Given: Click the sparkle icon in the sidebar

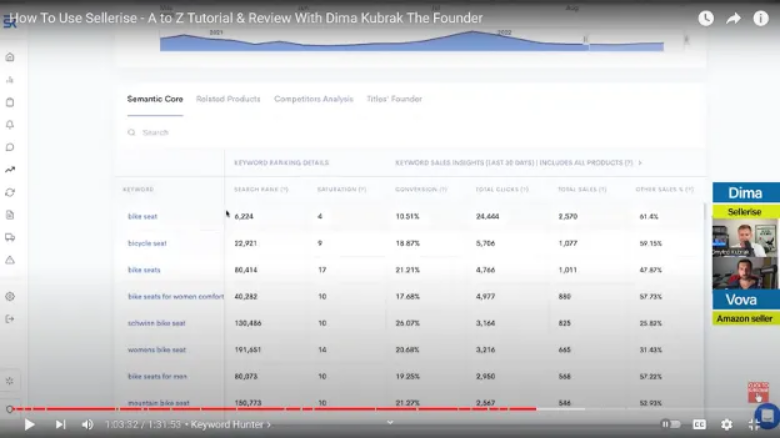Looking at the screenshot, I should click(x=10, y=381).
